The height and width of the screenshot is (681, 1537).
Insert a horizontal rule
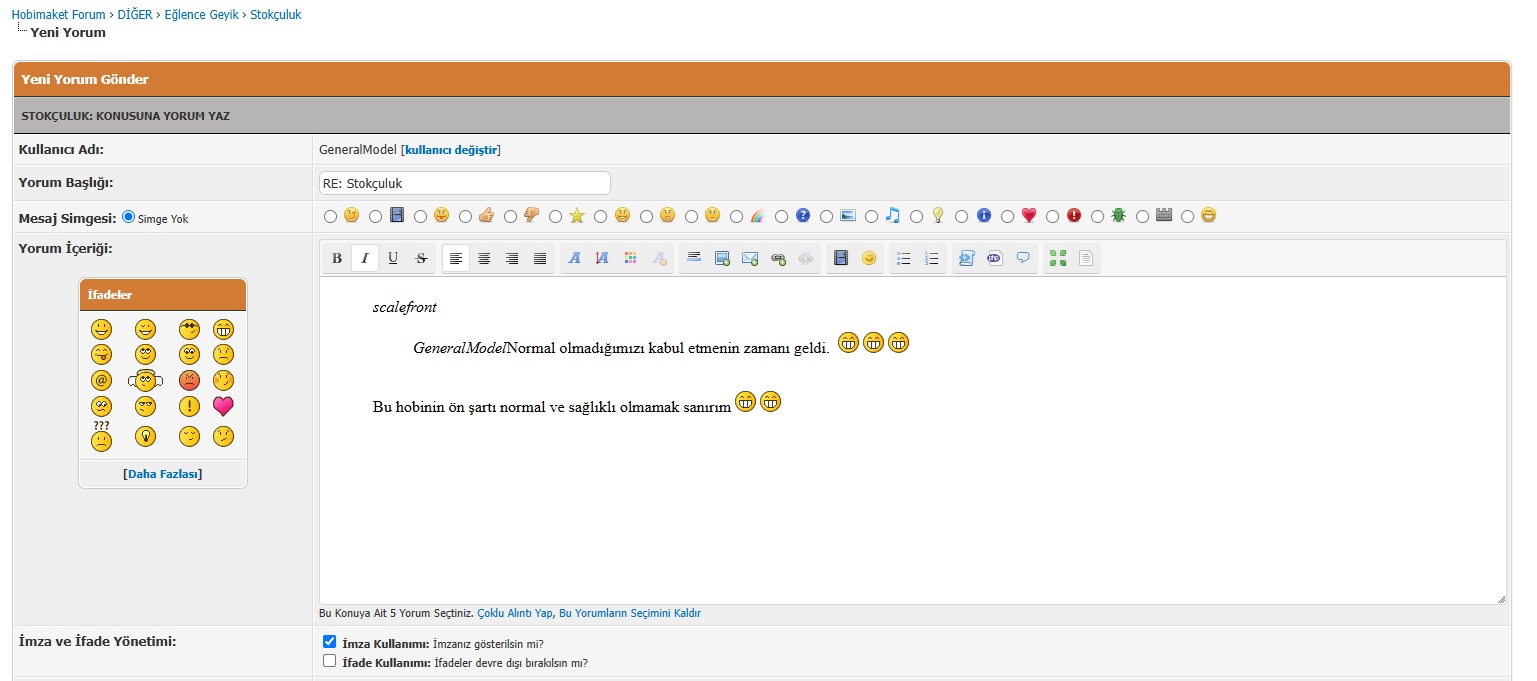coord(693,259)
